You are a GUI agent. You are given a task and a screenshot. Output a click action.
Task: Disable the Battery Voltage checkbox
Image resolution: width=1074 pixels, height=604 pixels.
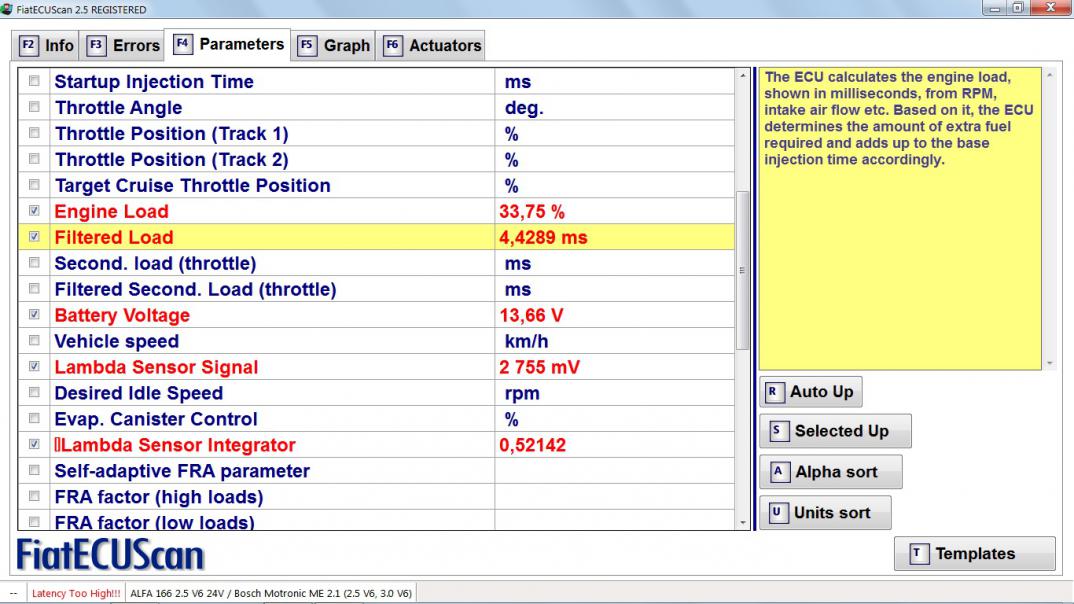36,315
